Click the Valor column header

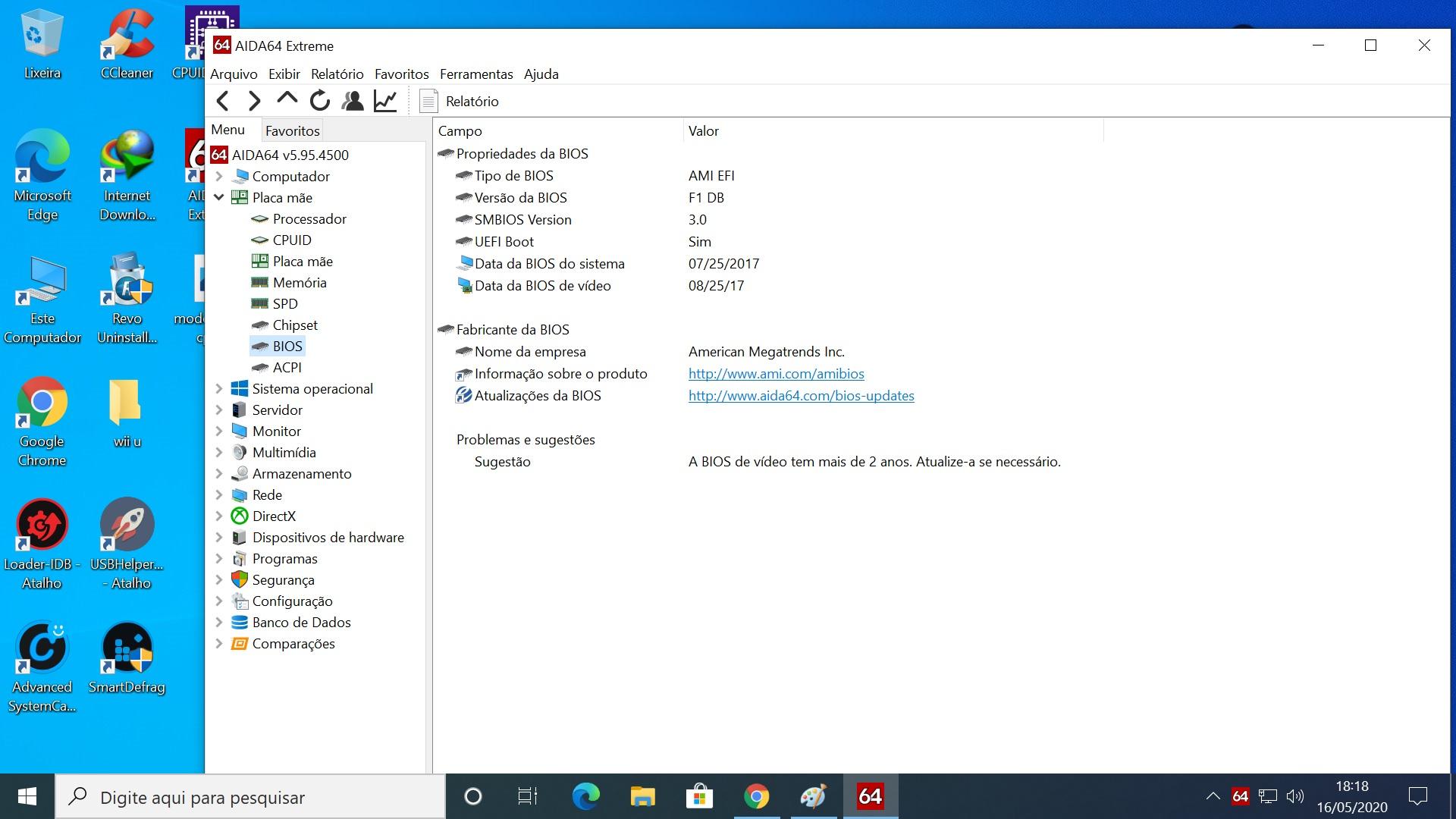click(x=893, y=130)
